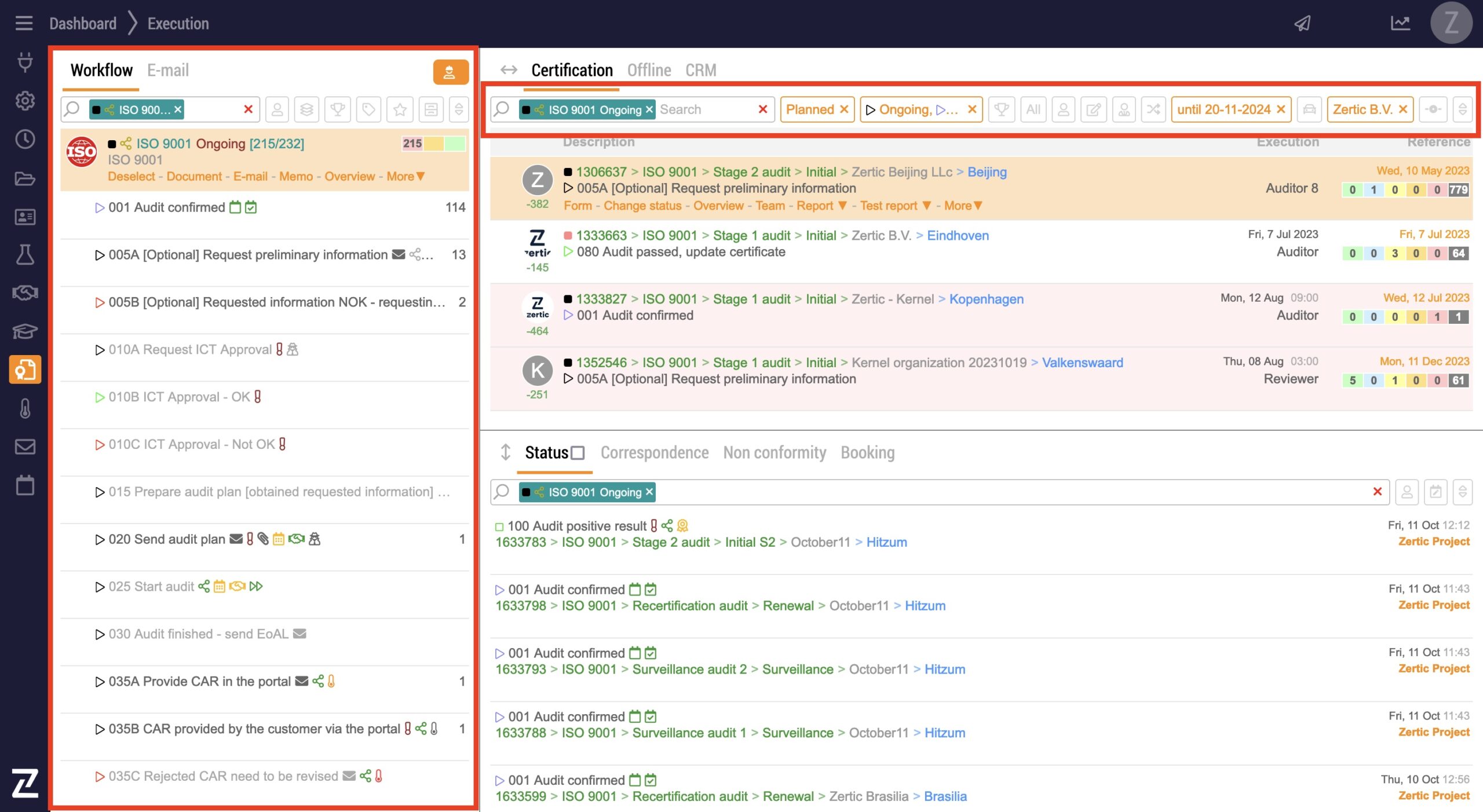
Task: Click the star filter icon in Workflow toolbar
Action: coord(400,109)
